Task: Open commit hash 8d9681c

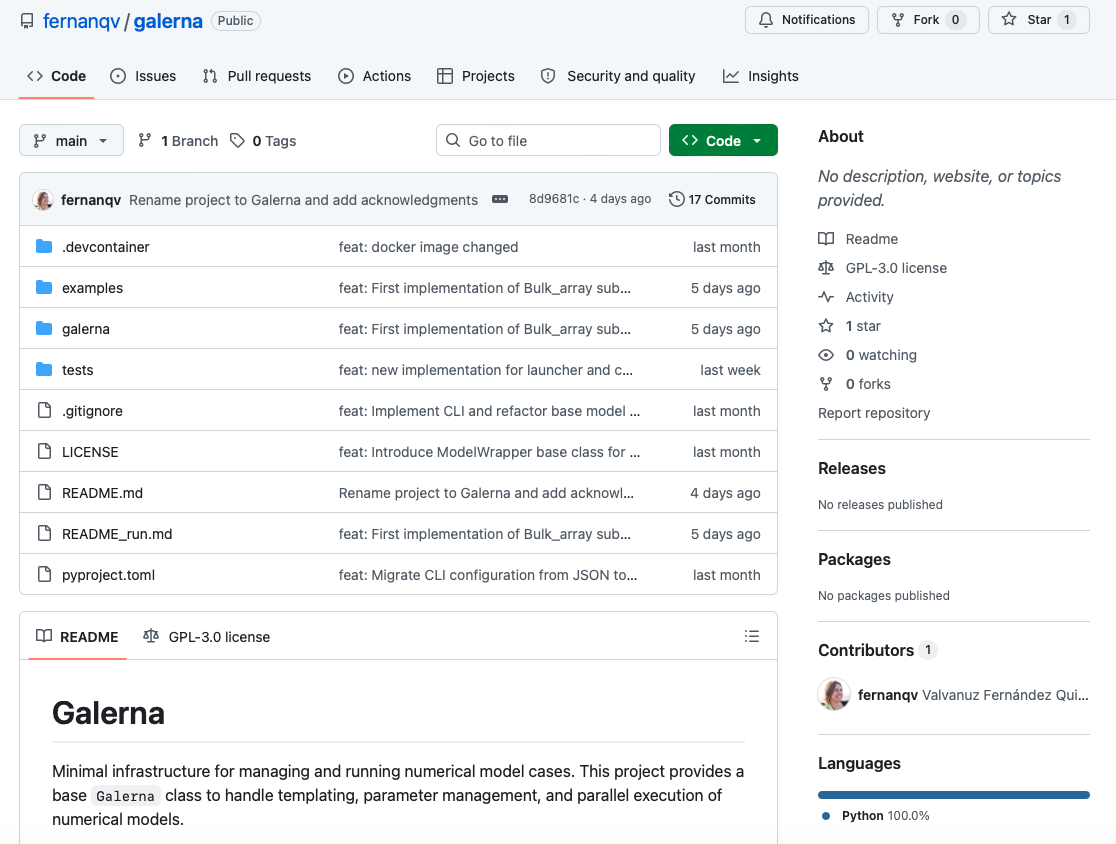Action: (554, 199)
